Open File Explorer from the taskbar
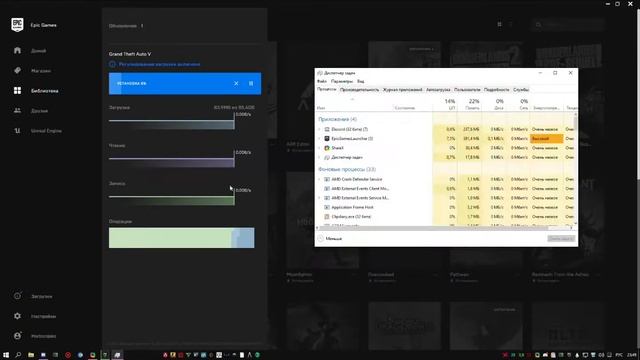The image size is (640, 360). (x=31, y=355)
